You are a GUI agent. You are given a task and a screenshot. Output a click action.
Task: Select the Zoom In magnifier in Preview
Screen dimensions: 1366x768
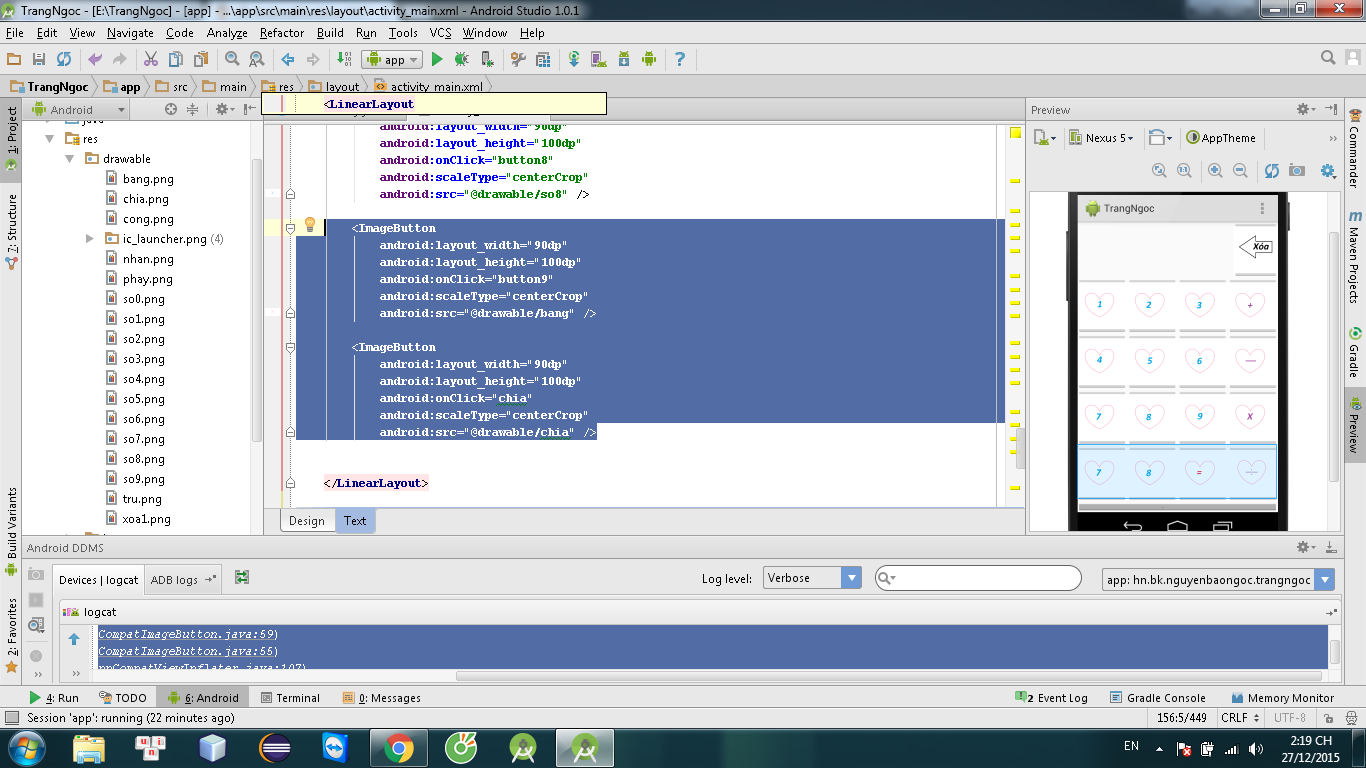1214,170
